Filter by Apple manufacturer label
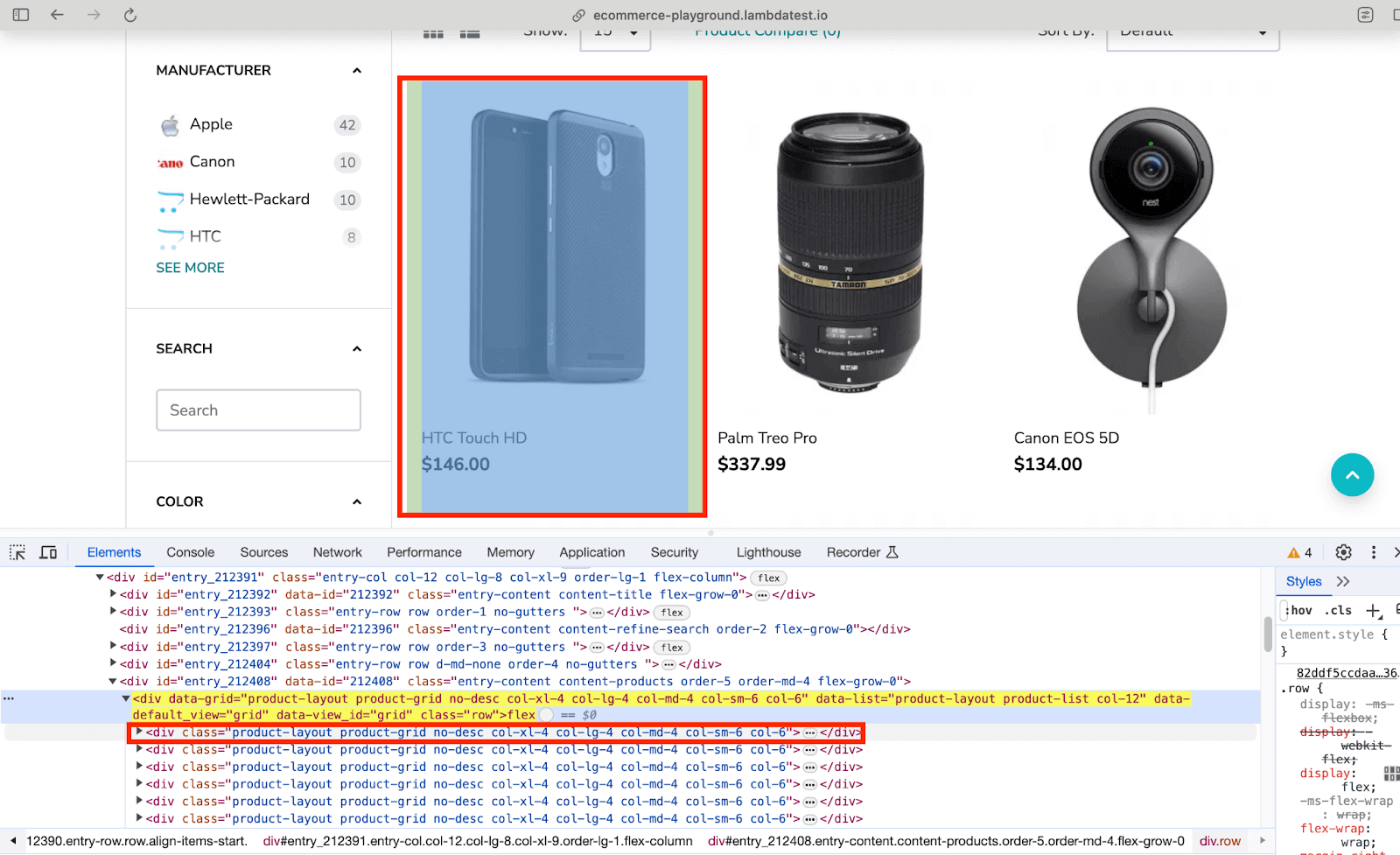The image size is (1400, 855). pos(211,124)
